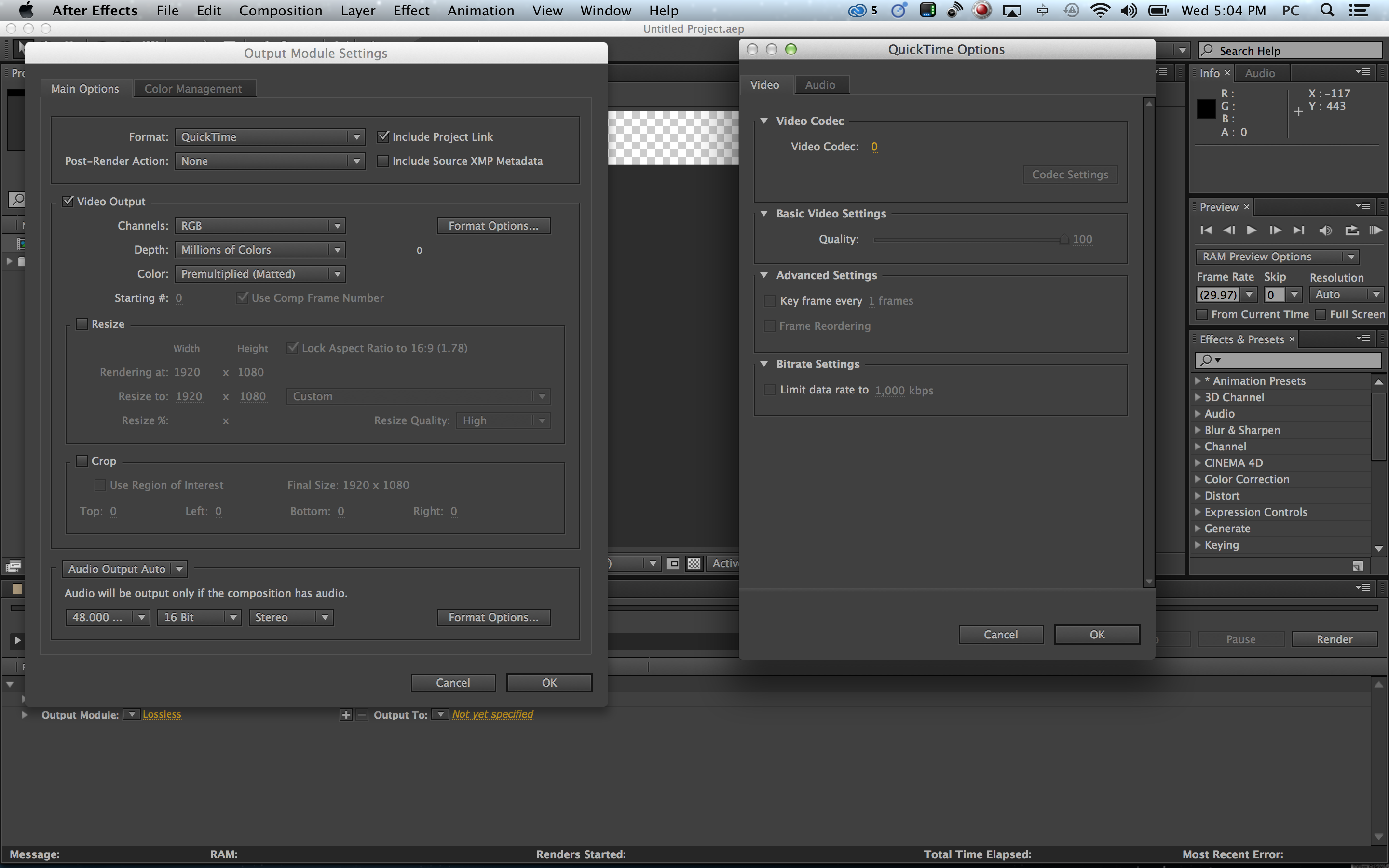Expand the Blur and Sharpen effects group
Image resolution: width=1389 pixels, height=868 pixels.
coord(1201,429)
